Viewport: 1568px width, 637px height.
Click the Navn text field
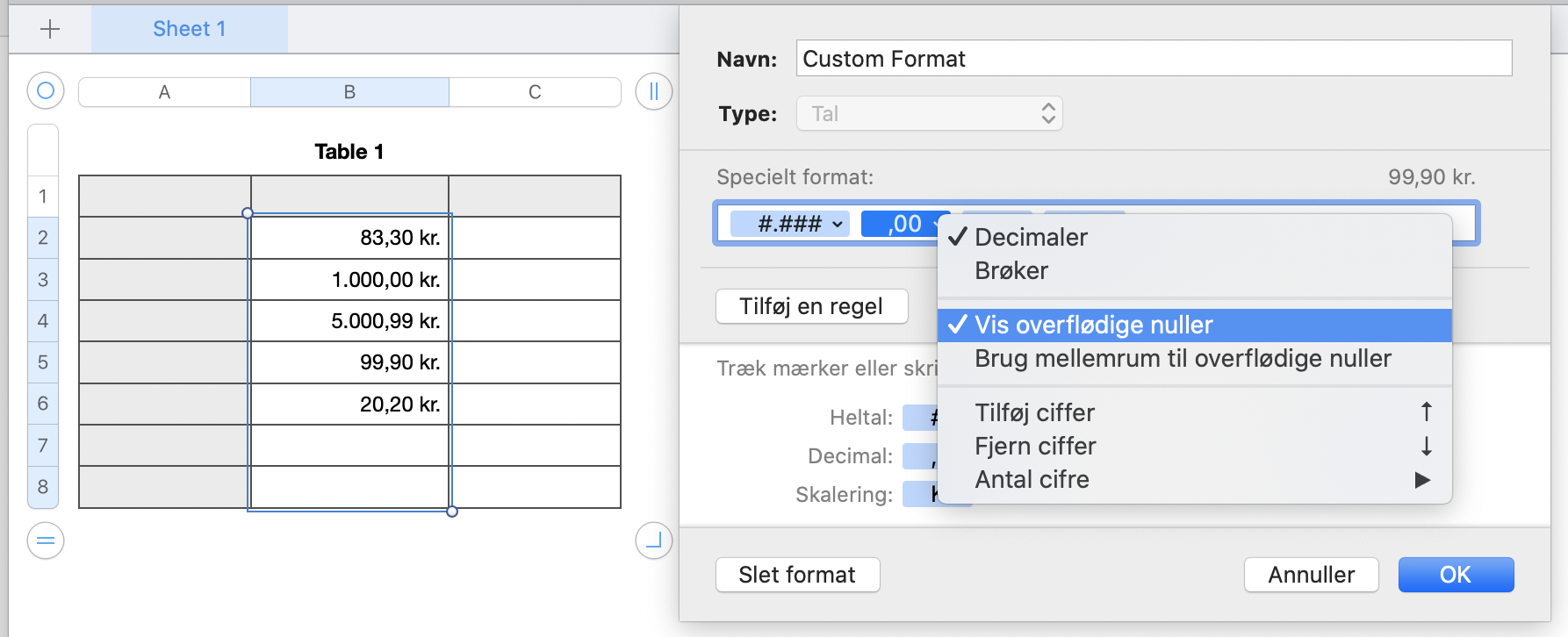1154,59
